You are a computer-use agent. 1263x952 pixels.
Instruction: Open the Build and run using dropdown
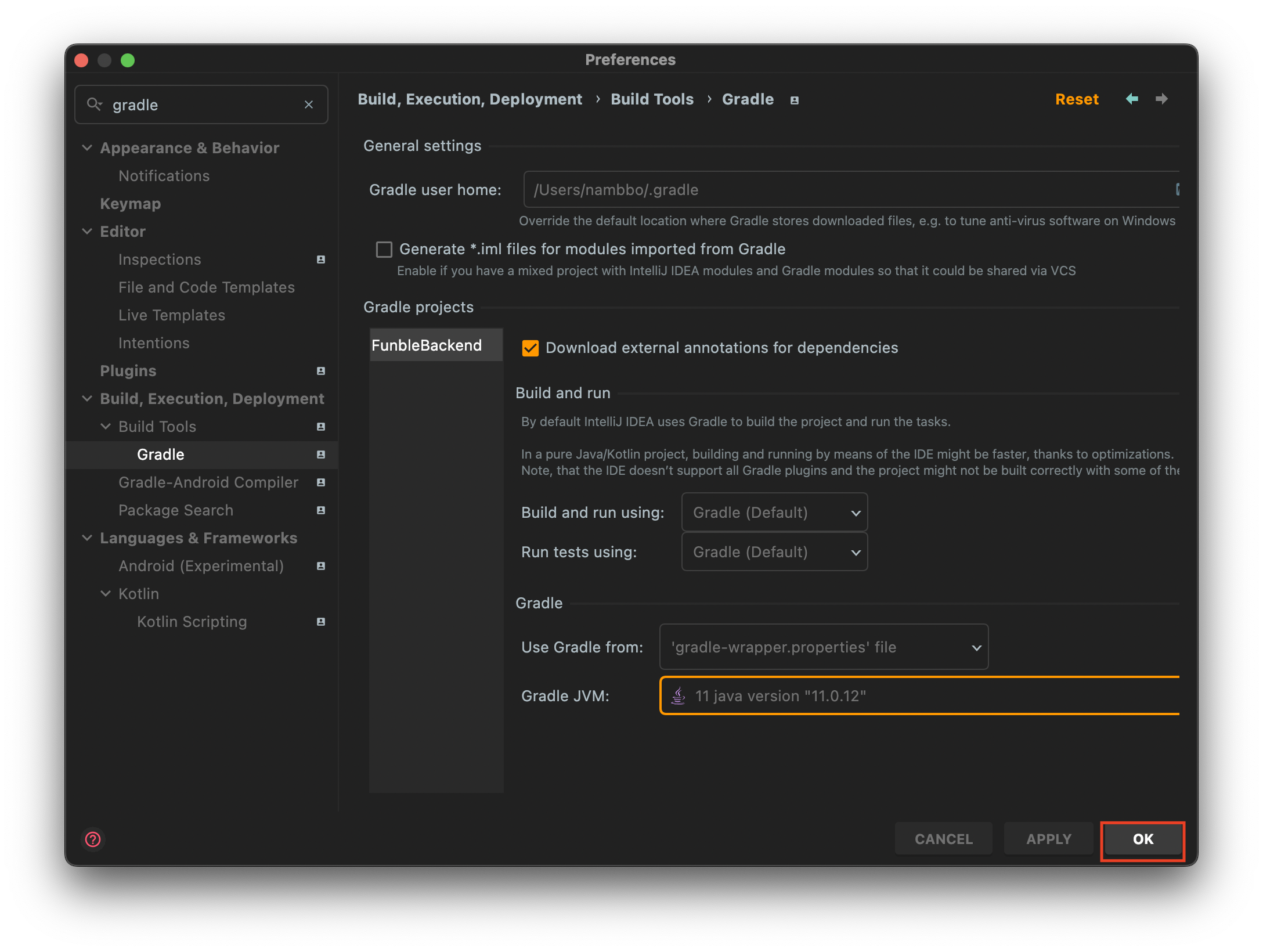pyautogui.click(x=774, y=513)
